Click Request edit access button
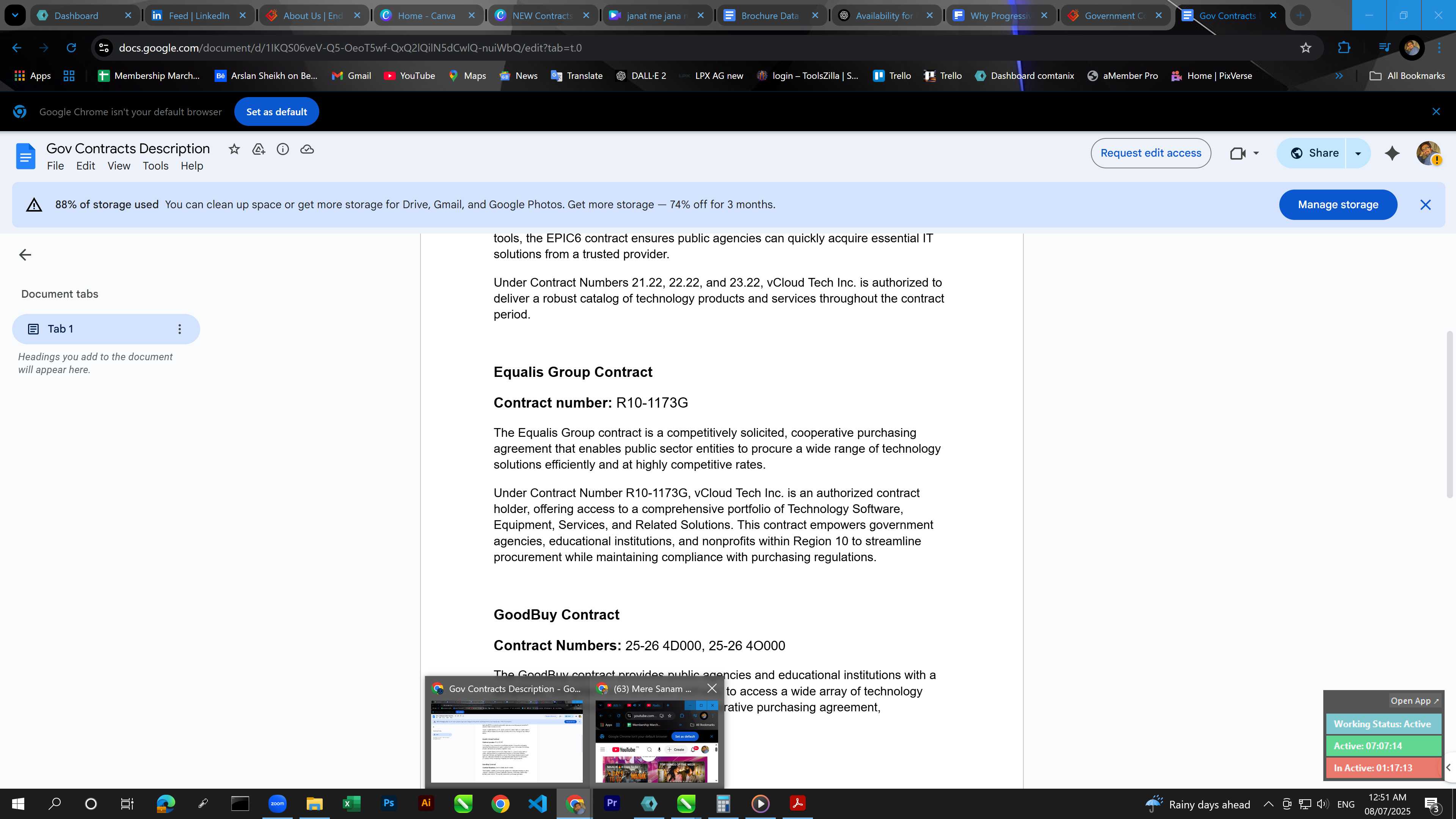This screenshot has width=1456, height=819. click(x=1151, y=153)
